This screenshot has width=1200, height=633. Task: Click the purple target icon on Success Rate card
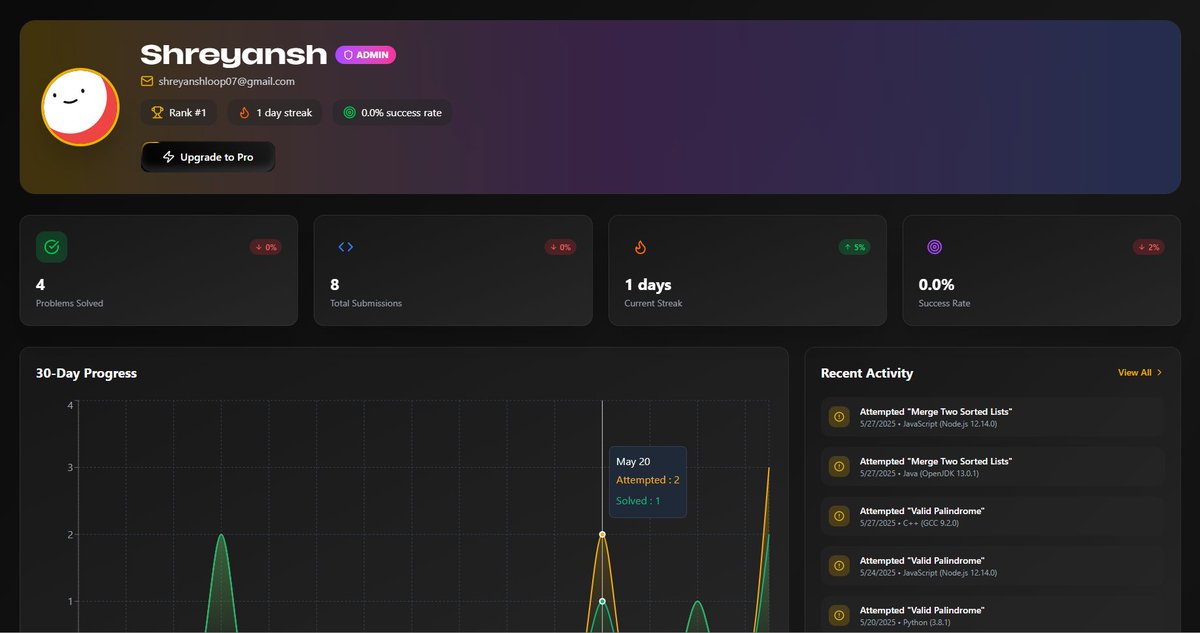(x=934, y=247)
